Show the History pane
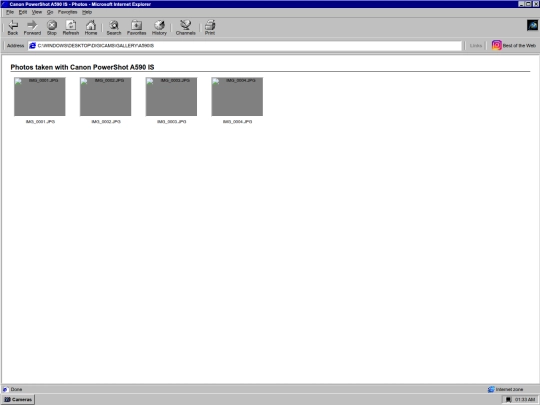This screenshot has width=540, height=405. [159, 28]
